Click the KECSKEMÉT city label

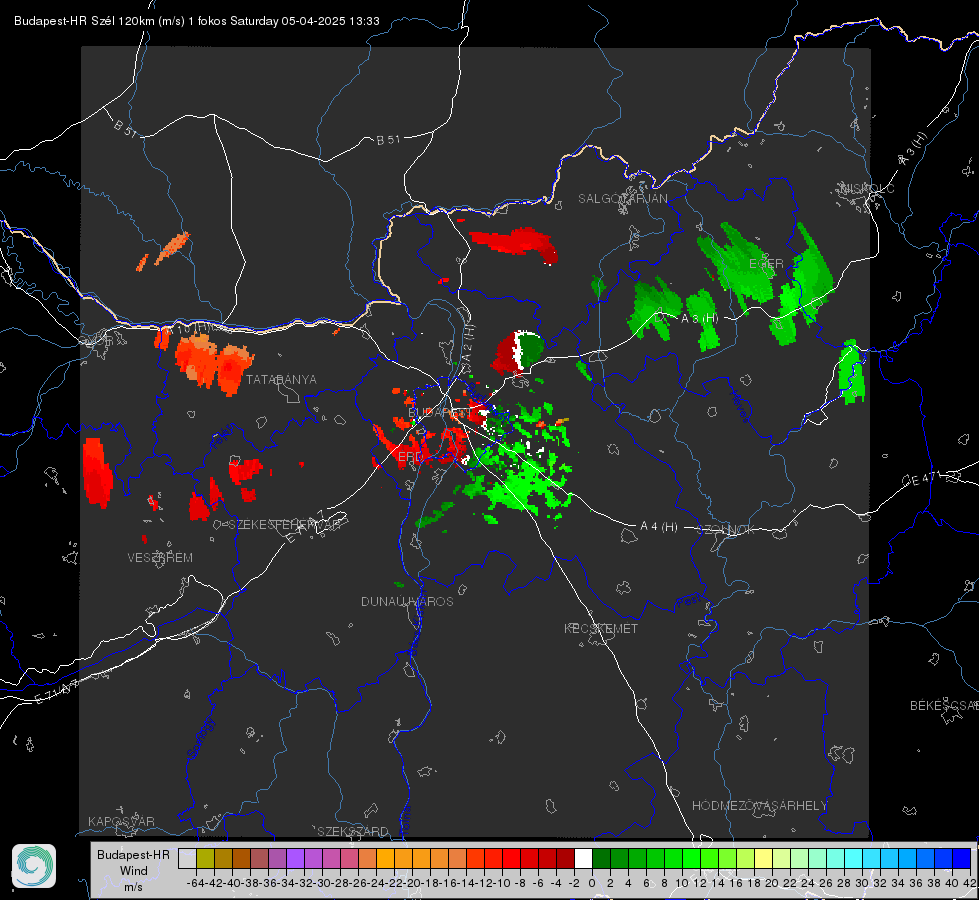pos(601,629)
